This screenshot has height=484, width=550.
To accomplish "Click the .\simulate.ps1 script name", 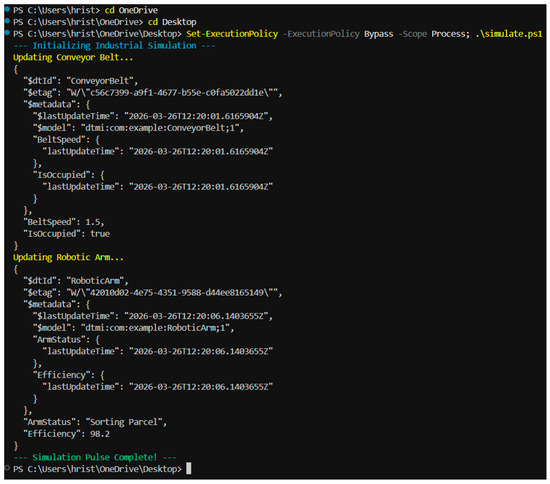I will [509, 34].
